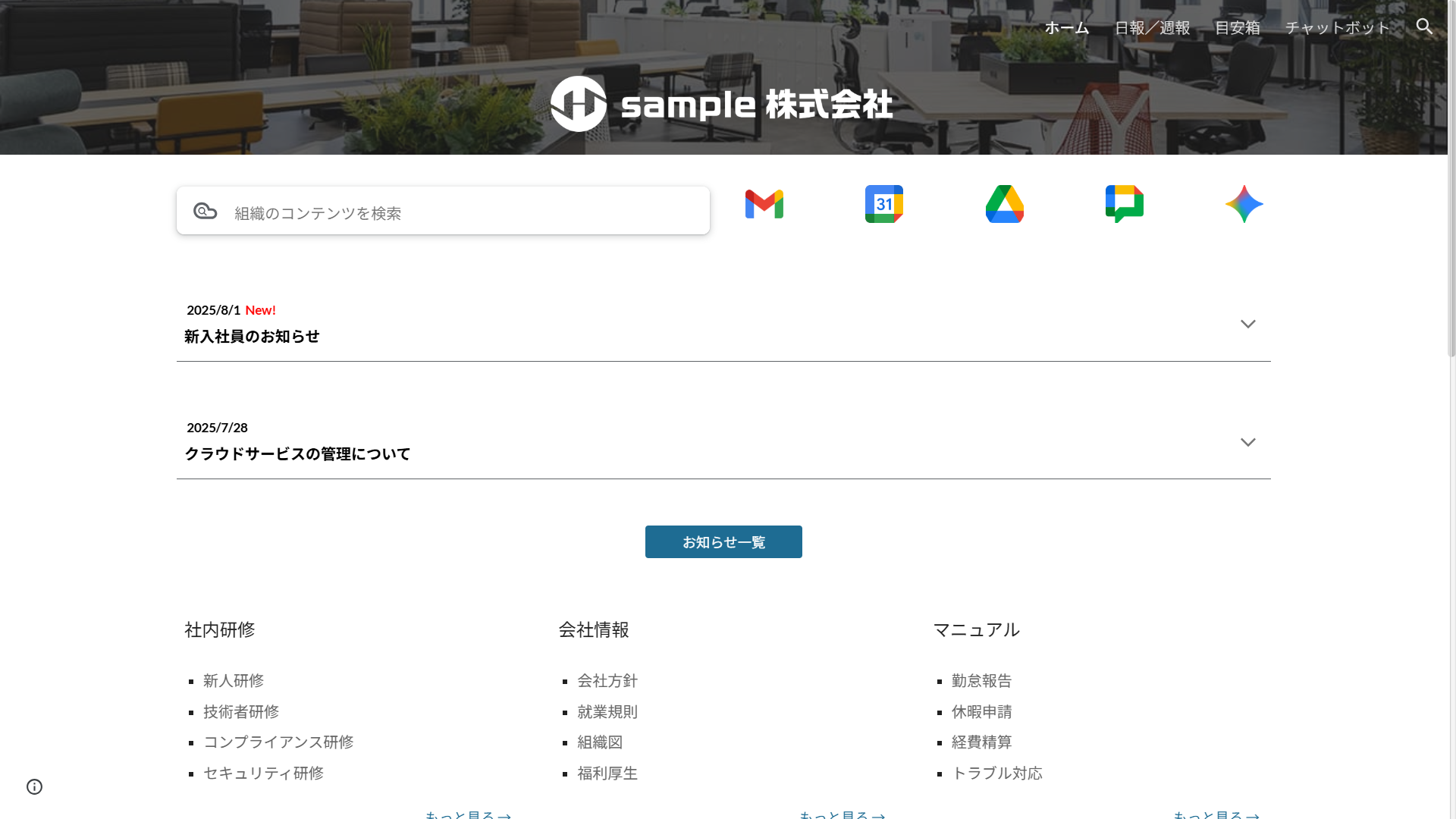Open the 目安箱 menu item
This screenshot has height=819, width=1456.
[1238, 28]
